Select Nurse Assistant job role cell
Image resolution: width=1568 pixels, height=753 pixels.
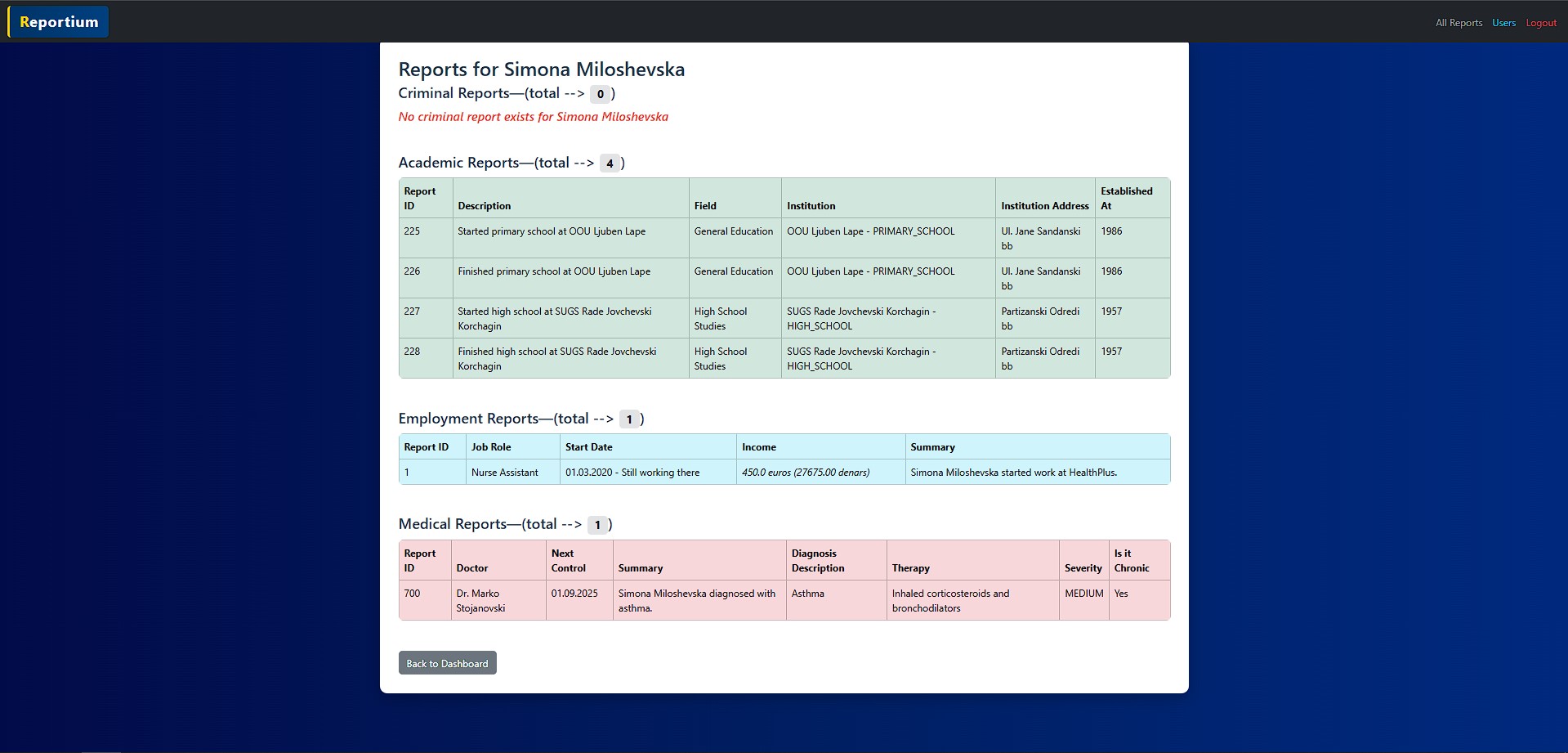[x=512, y=472]
